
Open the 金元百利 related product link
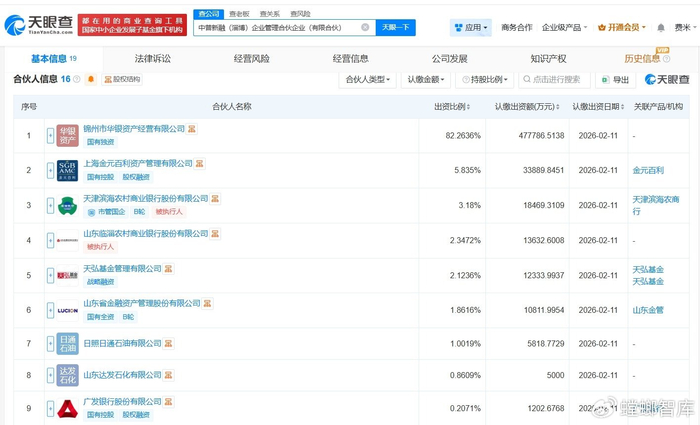point(648,171)
